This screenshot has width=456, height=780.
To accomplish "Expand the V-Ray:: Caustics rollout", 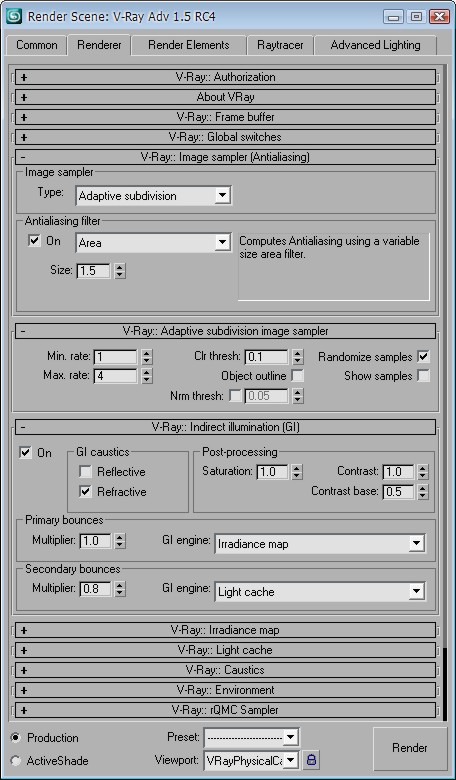I will pyautogui.click(x=225, y=670).
